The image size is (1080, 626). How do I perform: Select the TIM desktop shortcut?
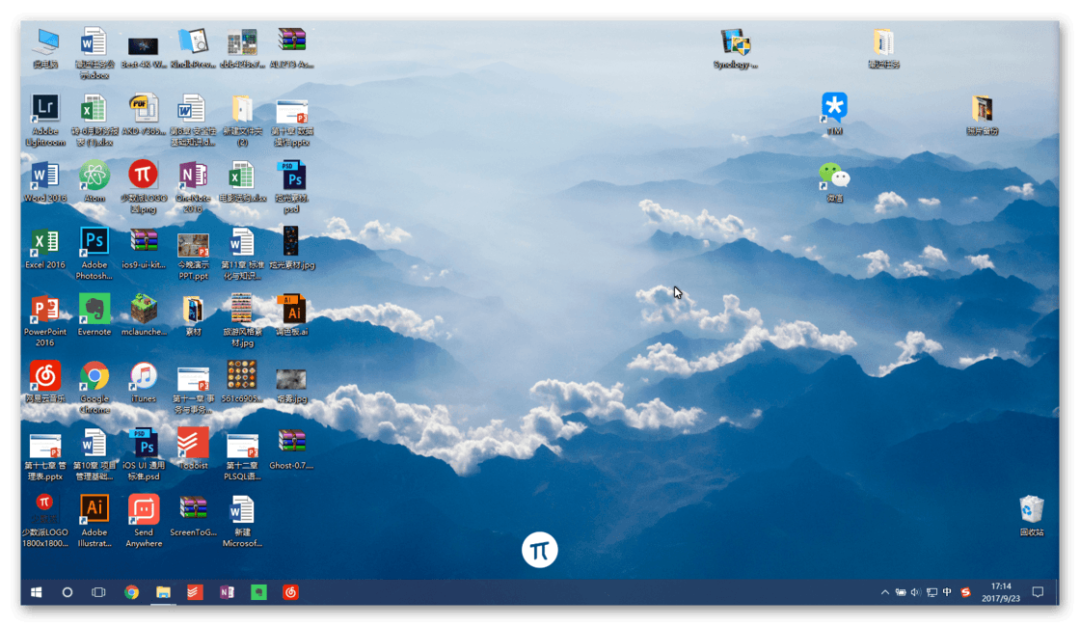pyautogui.click(x=834, y=114)
